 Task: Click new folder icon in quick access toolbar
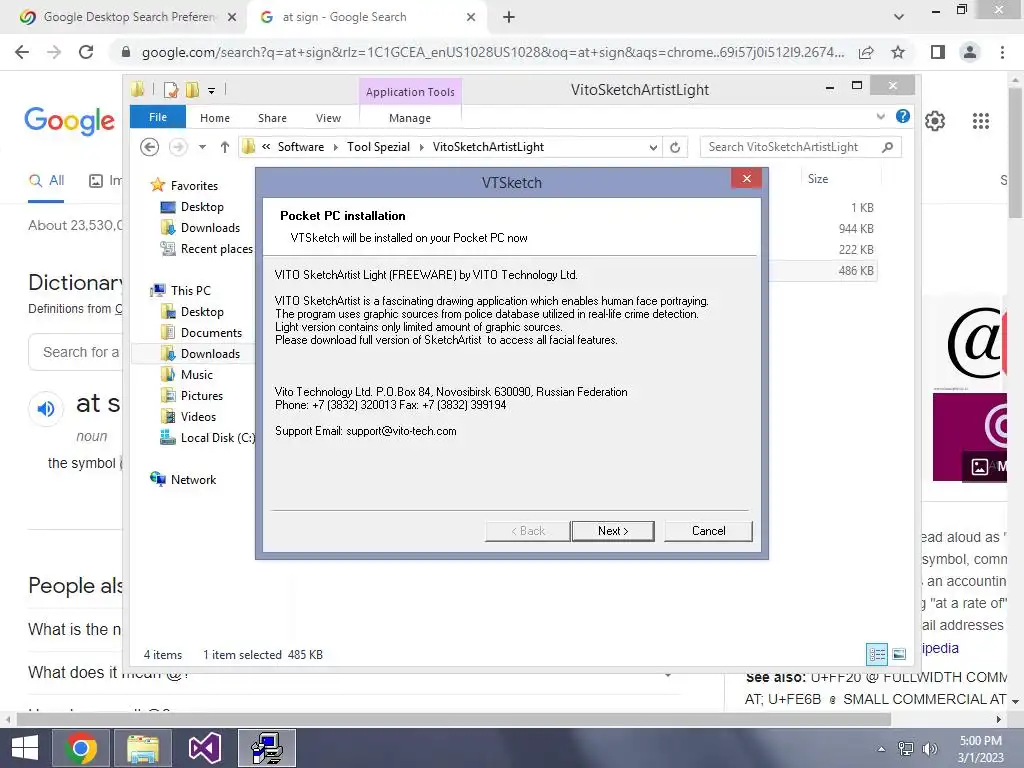192,89
